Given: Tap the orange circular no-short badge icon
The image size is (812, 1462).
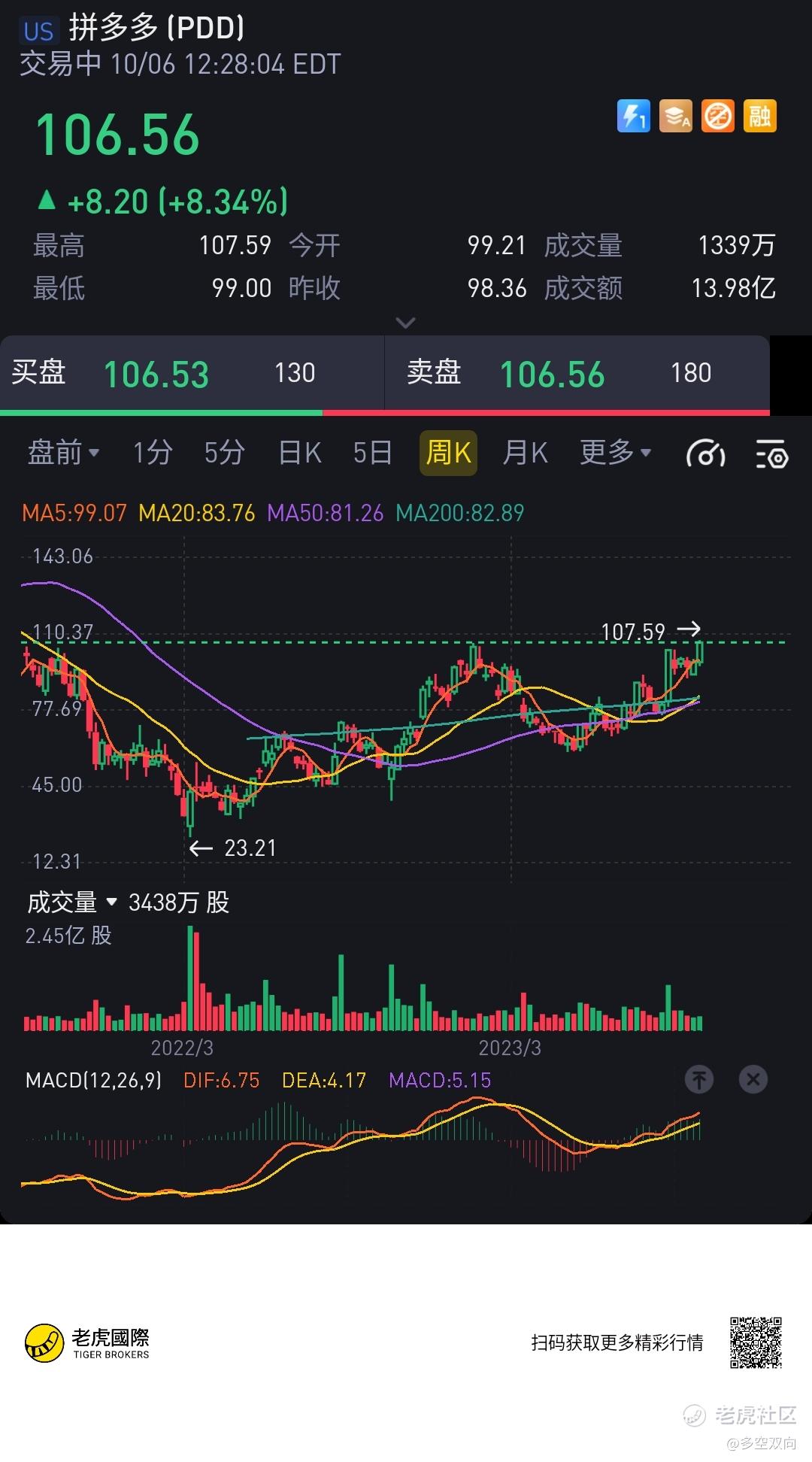Looking at the screenshot, I should pyautogui.click(x=717, y=117).
